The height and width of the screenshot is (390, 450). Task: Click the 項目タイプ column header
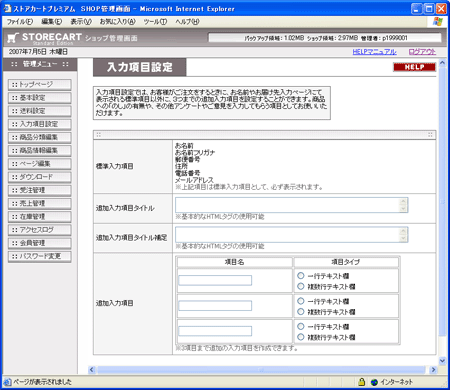[346, 262]
